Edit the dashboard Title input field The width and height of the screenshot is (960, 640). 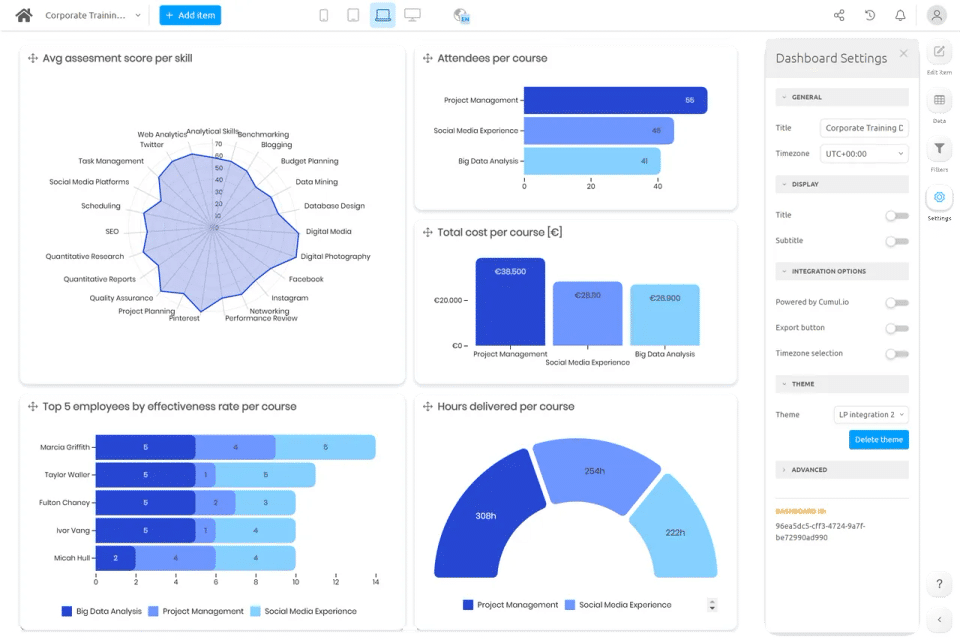[x=864, y=128]
